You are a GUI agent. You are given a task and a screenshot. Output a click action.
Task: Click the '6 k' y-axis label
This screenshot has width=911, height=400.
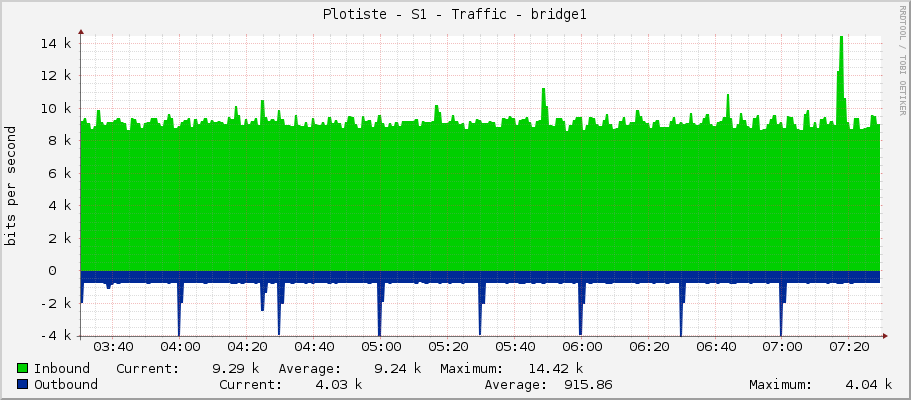click(x=60, y=174)
